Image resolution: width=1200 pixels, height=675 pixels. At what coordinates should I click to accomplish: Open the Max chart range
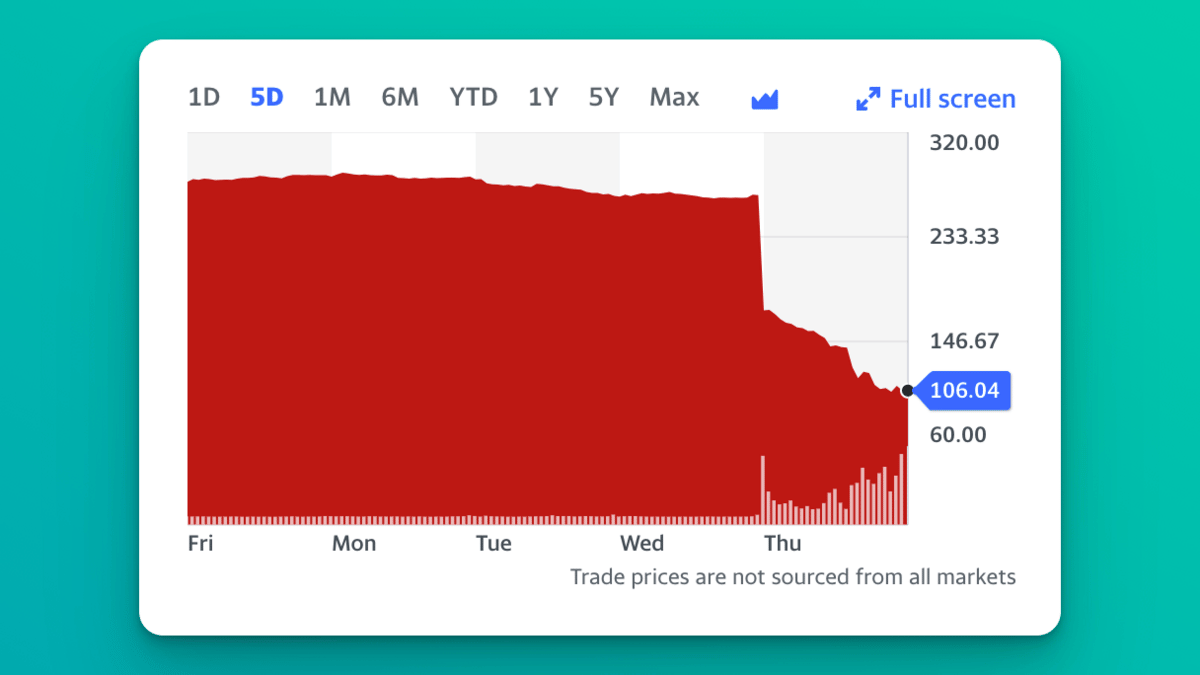pos(673,97)
